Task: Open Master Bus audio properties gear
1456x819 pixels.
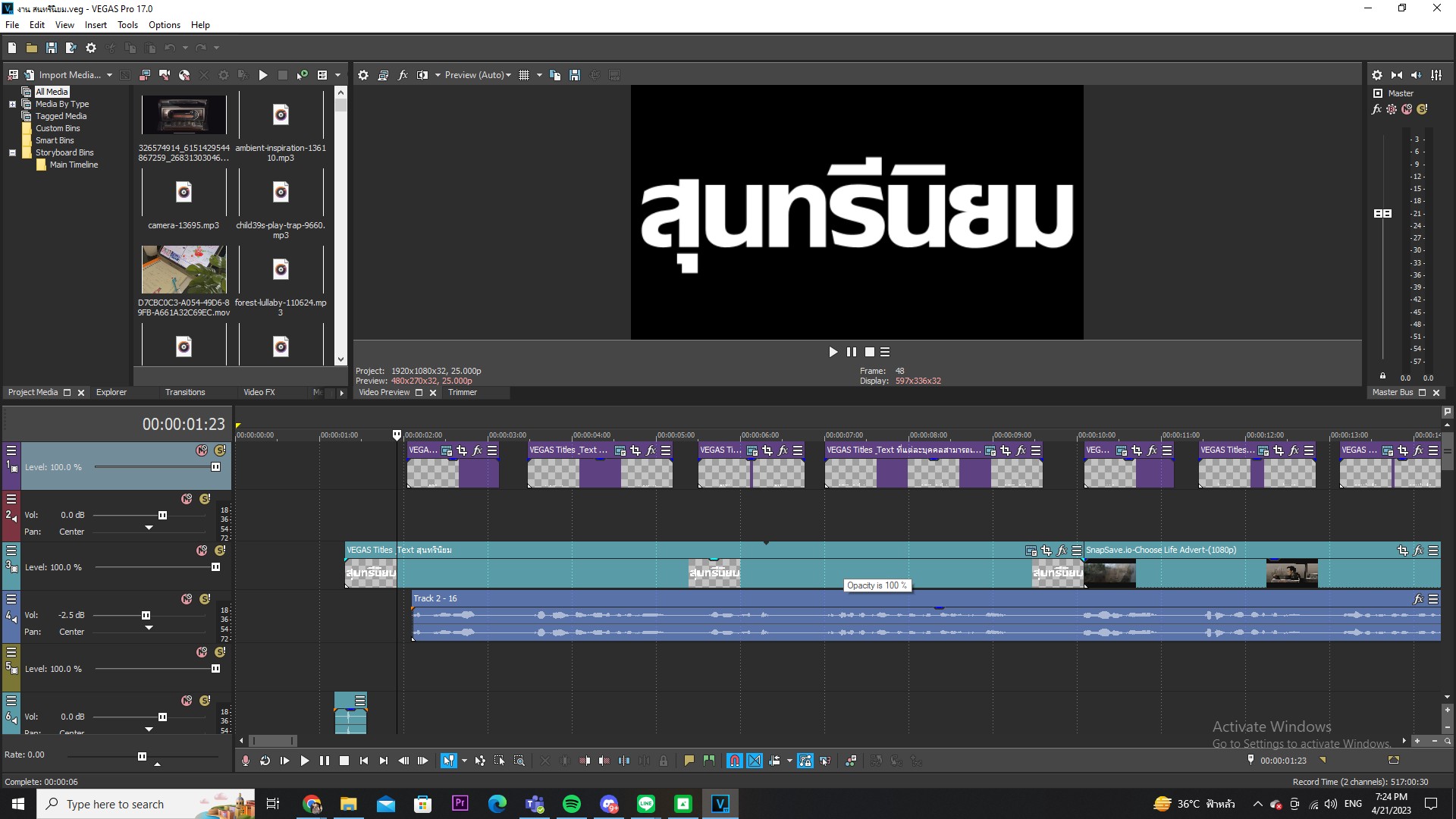Action: (1377, 75)
